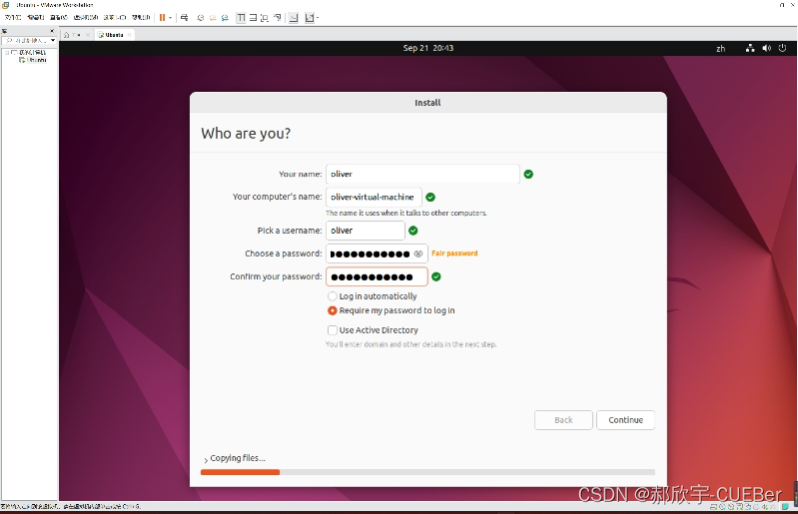Open the library search dropdown arrow
Viewport: 798px width, 514px height.
(x=53, y=40)
